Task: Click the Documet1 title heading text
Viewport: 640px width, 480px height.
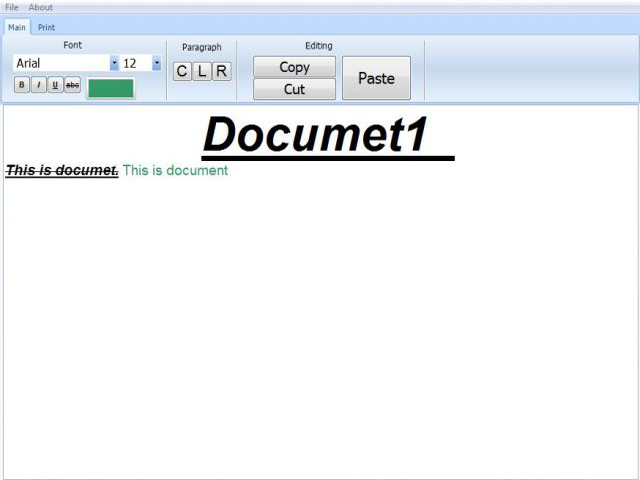Action: (316, 135)
